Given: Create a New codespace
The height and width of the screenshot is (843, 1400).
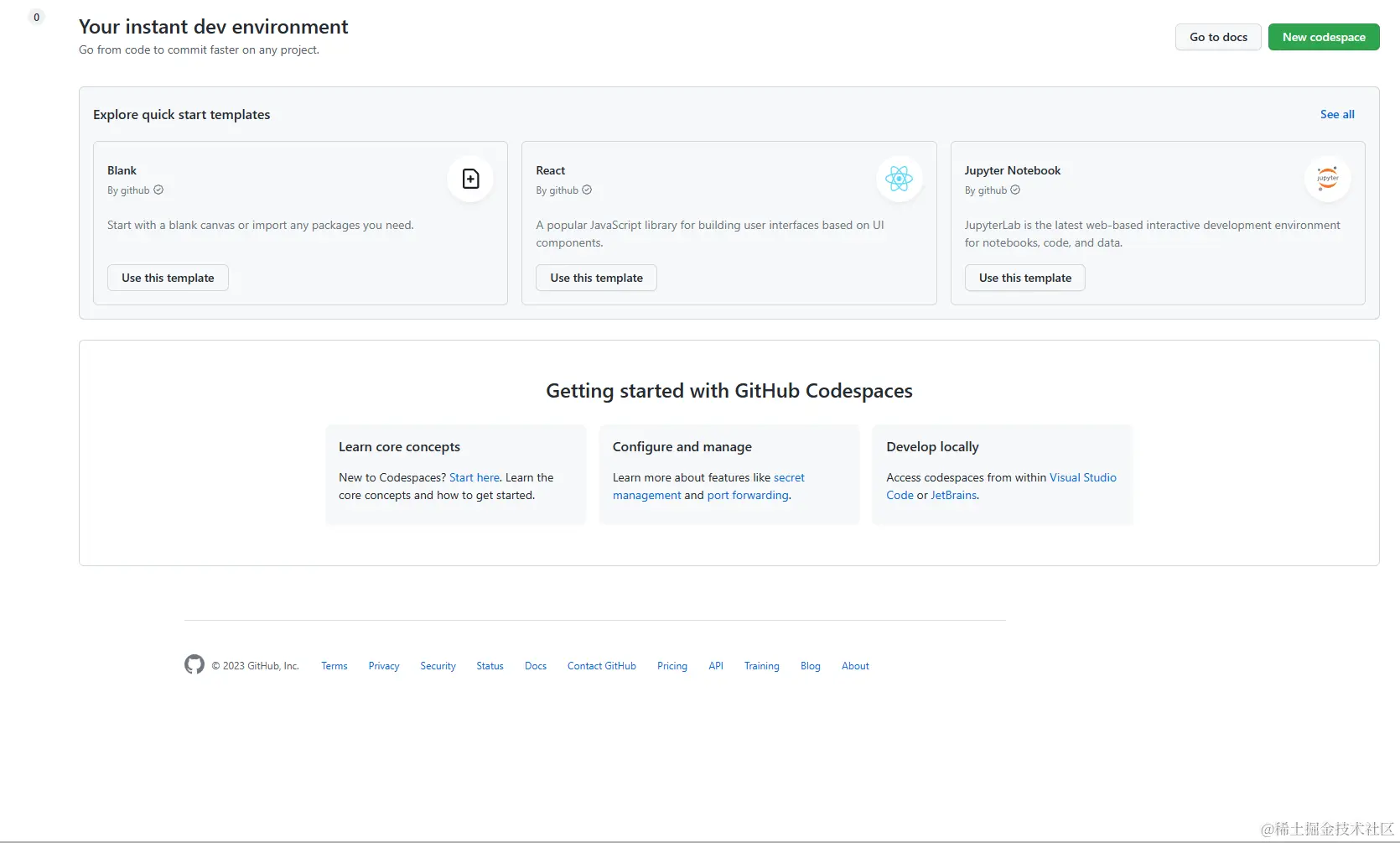Looking at the screenshot, I should pyautogui.click(x=1324, y=37).
